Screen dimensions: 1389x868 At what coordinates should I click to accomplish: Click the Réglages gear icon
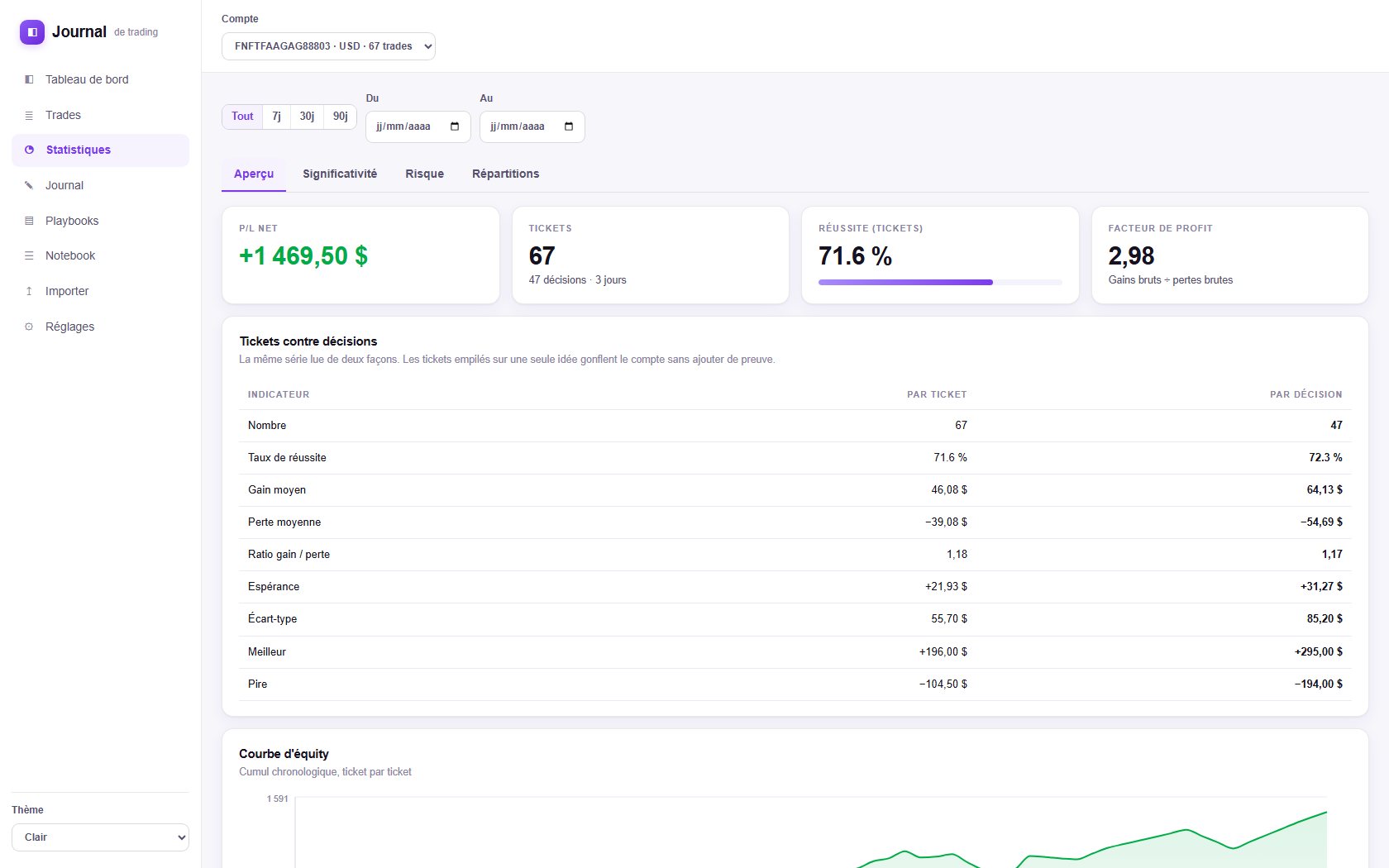click(29, 327)
